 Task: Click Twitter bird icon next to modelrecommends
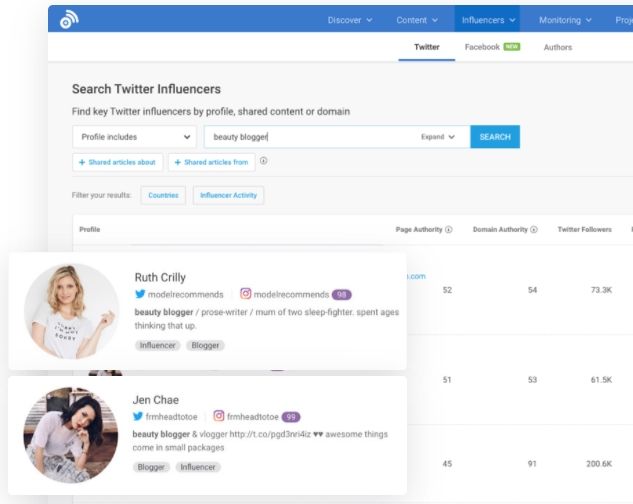[x=140, y=294]
